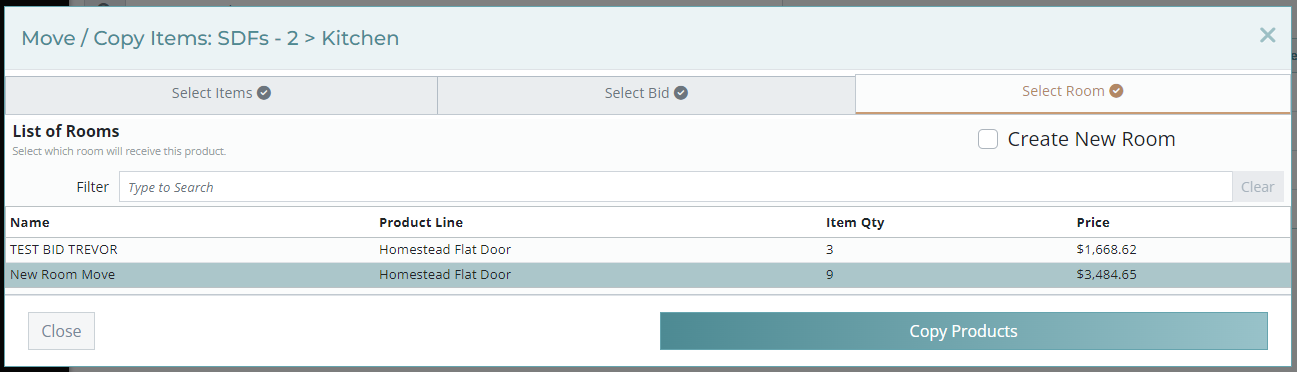Sort rooms by Product Line header

(421, 223)
